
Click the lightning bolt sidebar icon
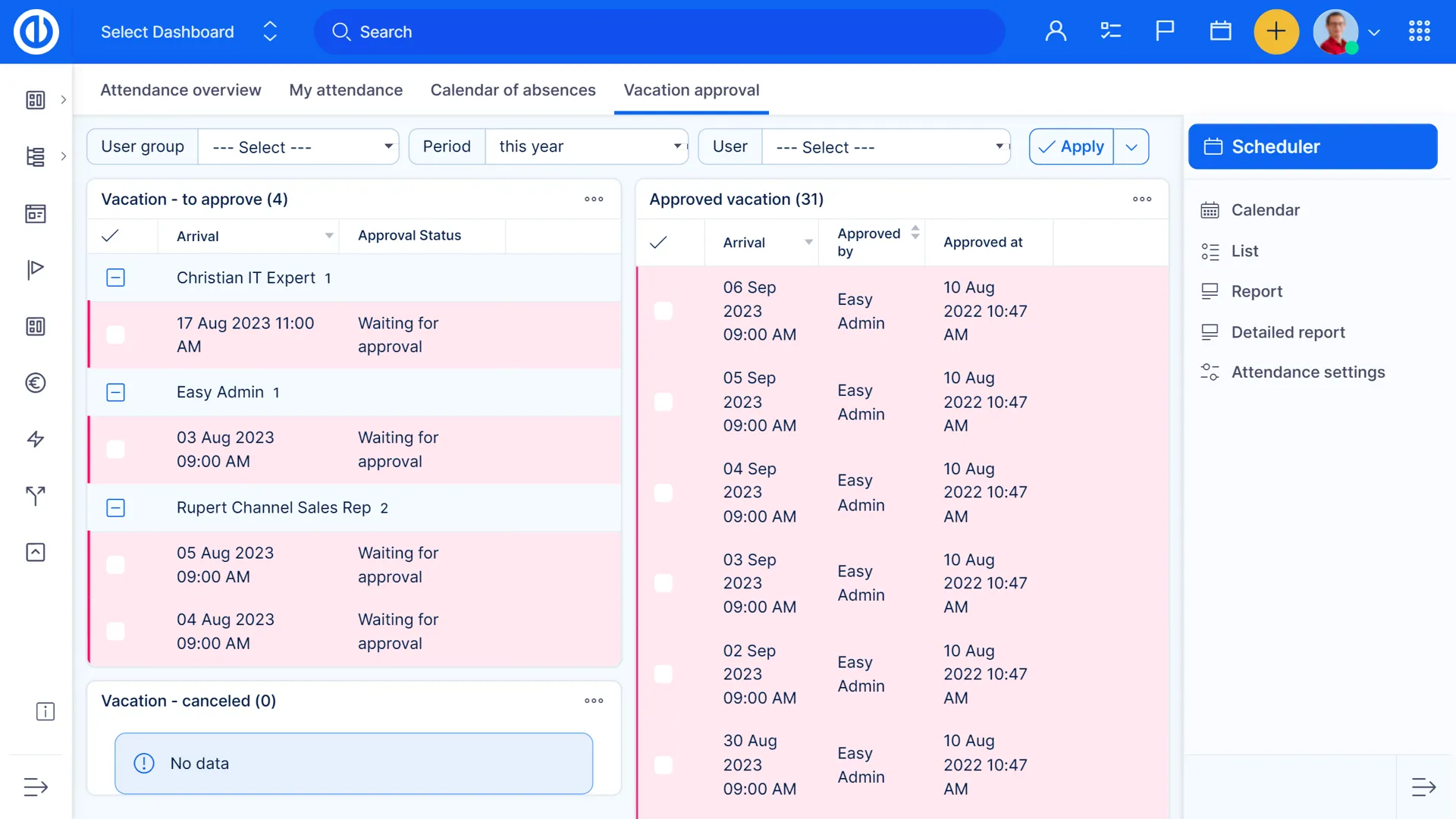[36, 439]
